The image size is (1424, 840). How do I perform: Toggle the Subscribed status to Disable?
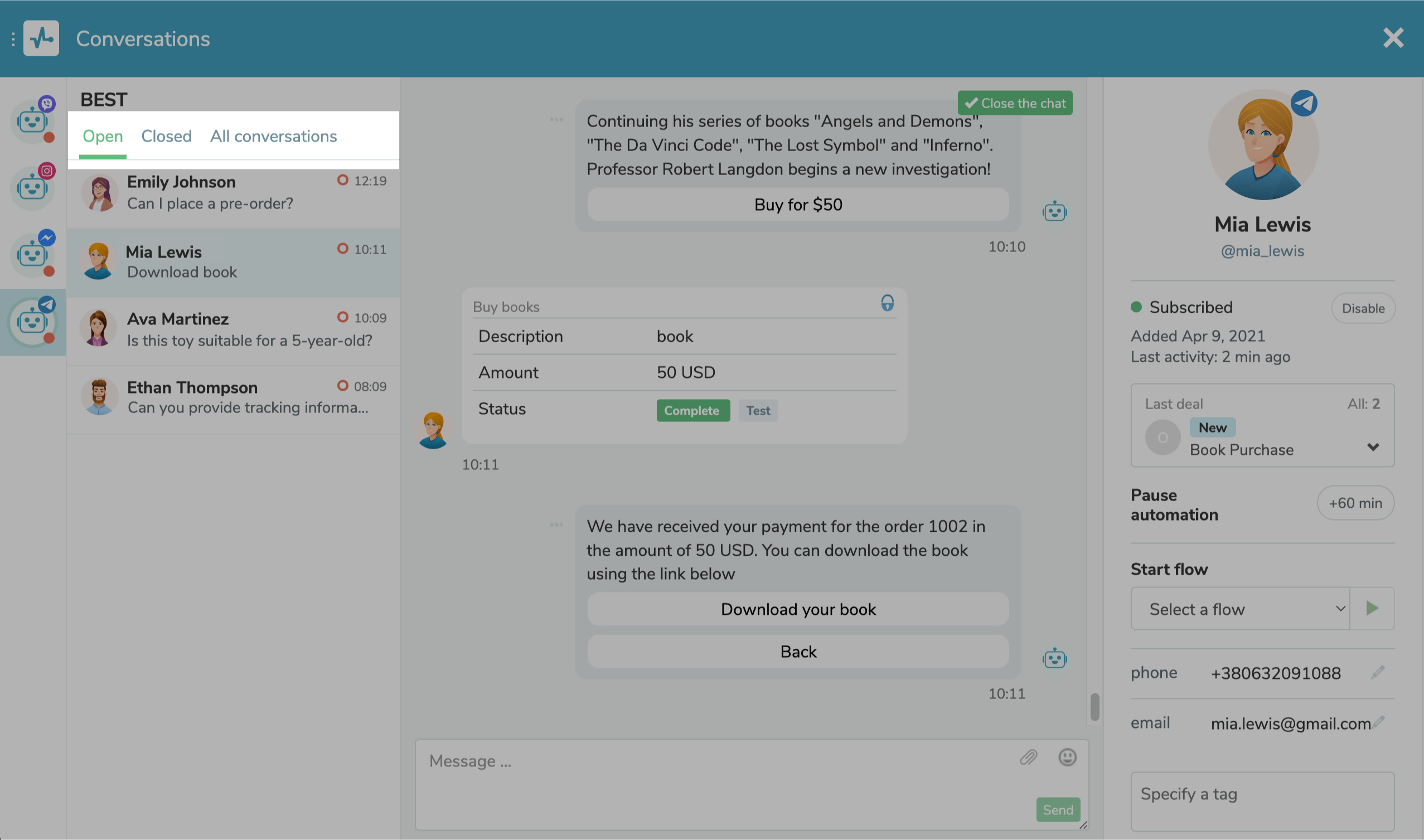[x=1362, y=308]
